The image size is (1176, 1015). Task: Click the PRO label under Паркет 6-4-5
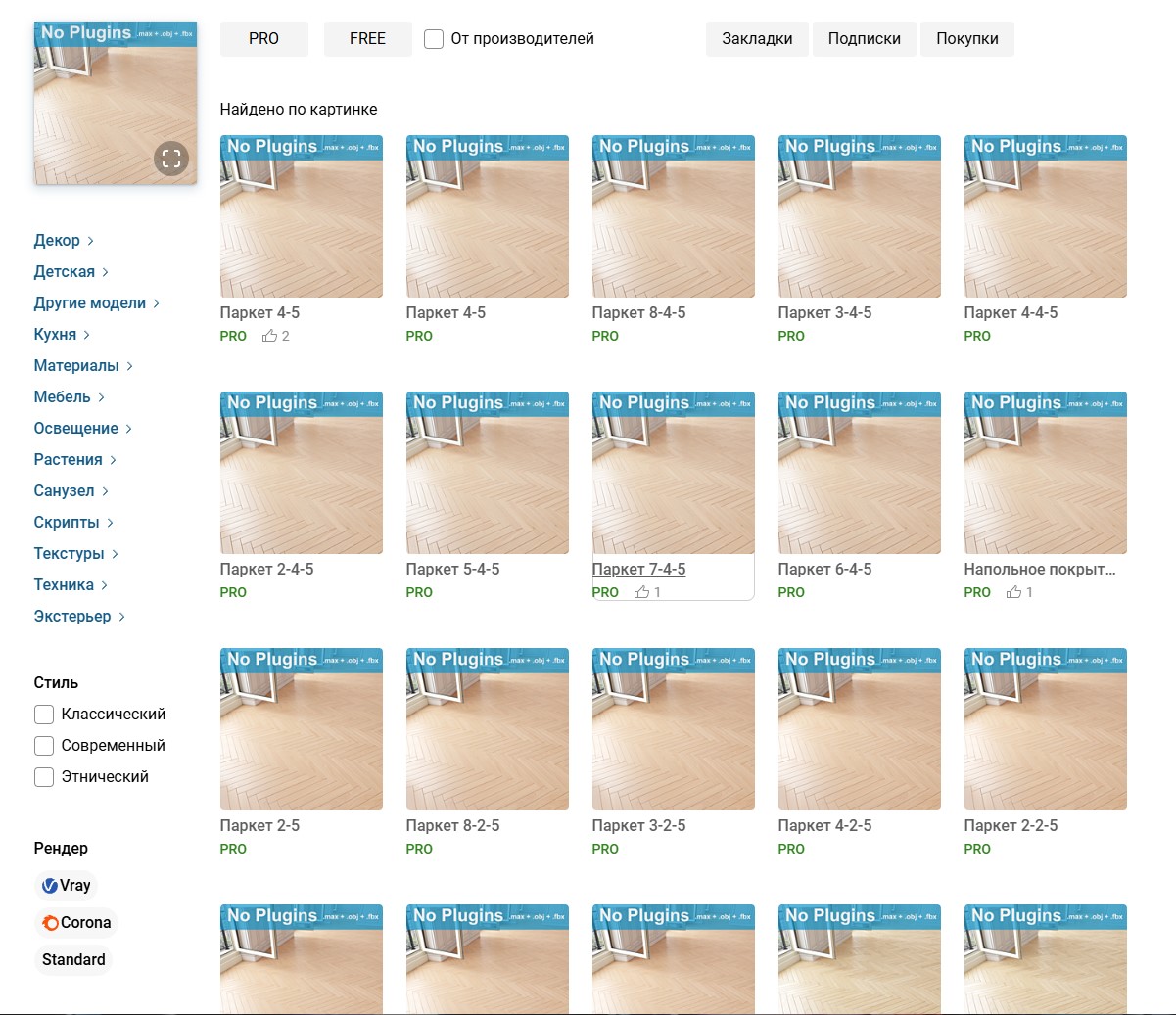792,592
